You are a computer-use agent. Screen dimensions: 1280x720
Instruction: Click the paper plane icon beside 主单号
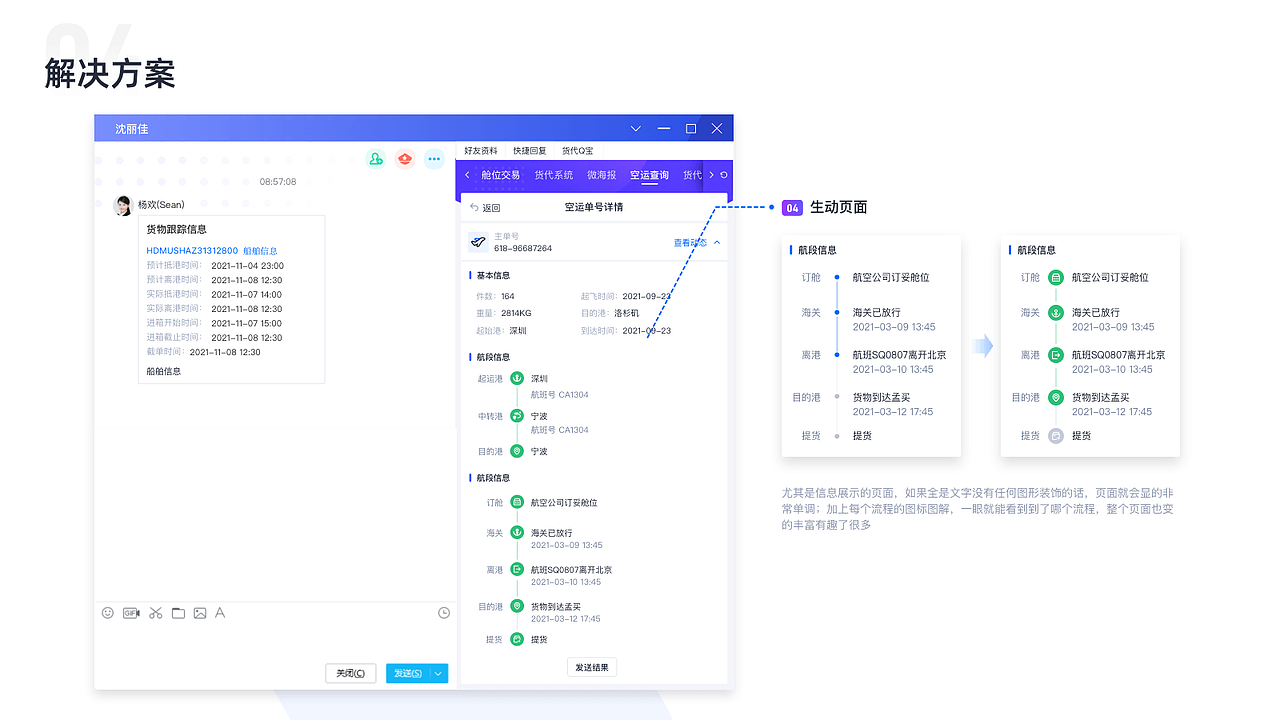pos(478,241)
